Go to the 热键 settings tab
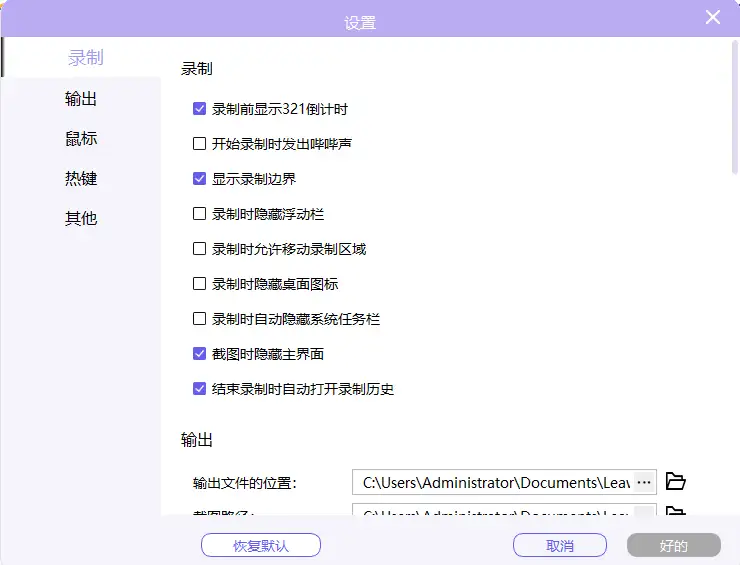 pyautogui.click(x=81, y=179)
